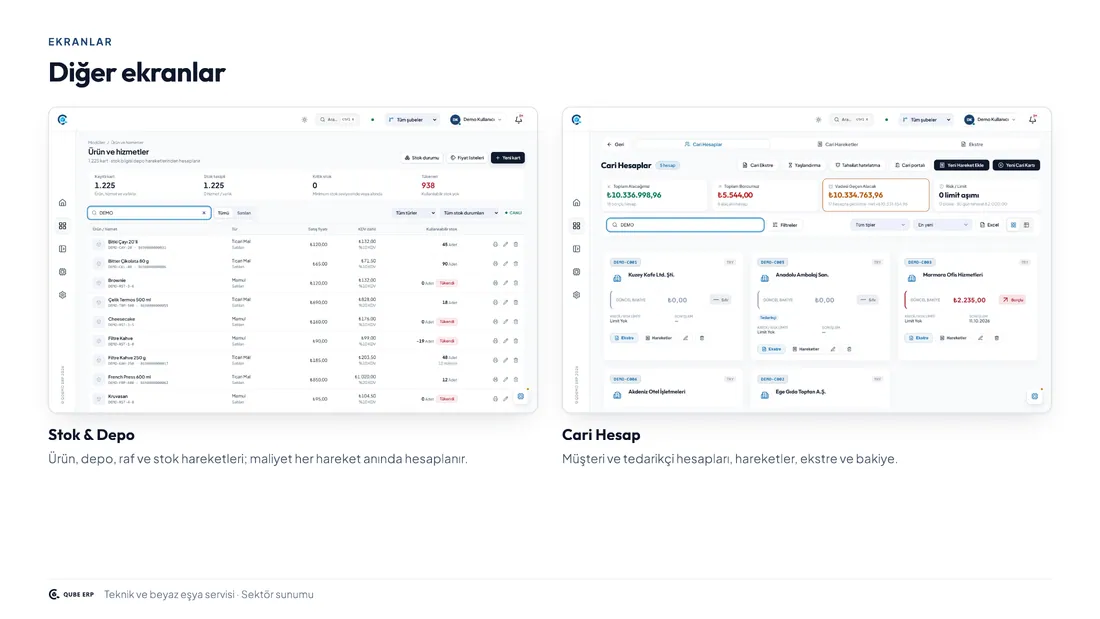Clear the DEMO search in Stok & Depo screen
This screenshot has height=619, width=1100.
coord(204,213)
